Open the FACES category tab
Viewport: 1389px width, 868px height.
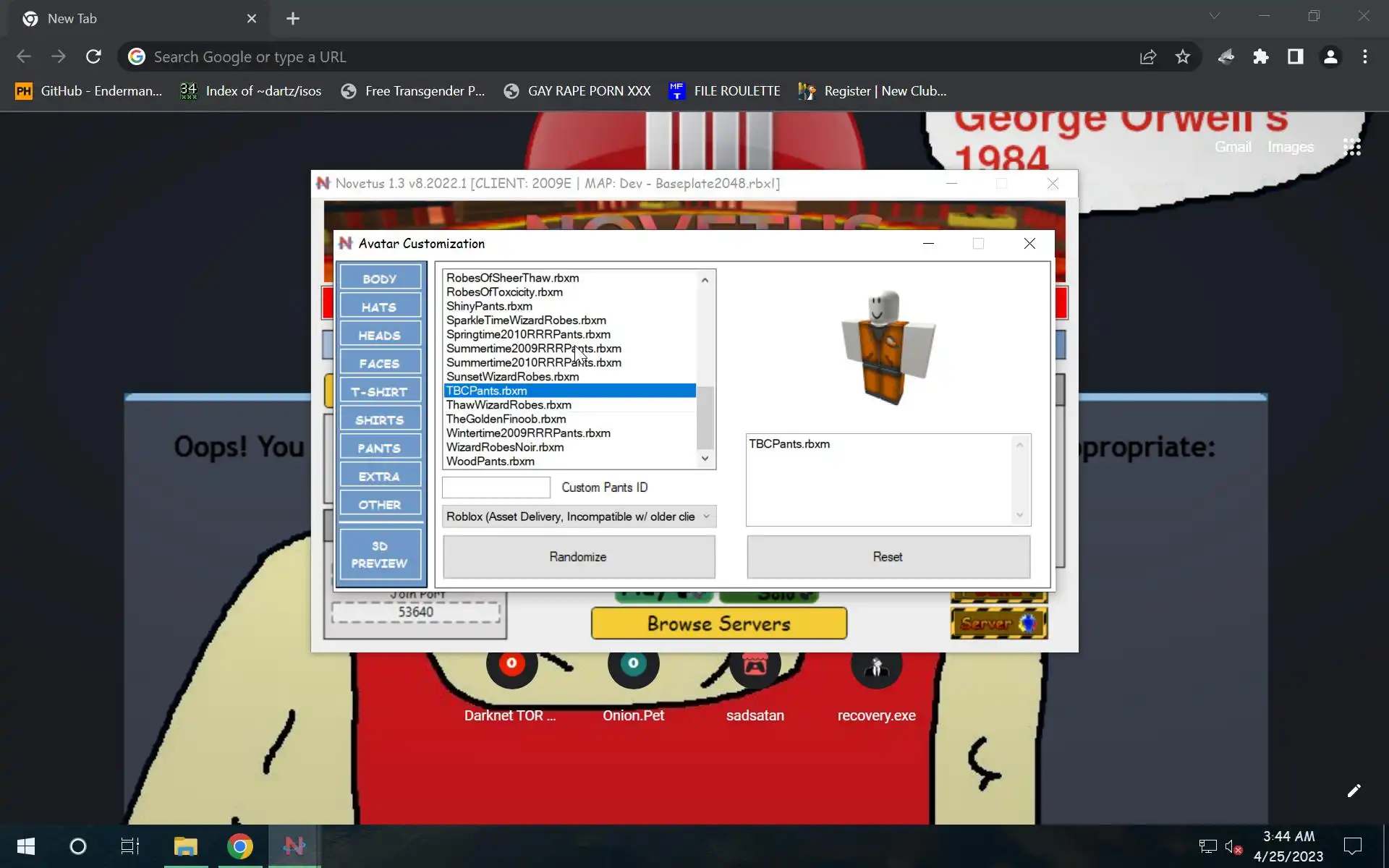380,363
